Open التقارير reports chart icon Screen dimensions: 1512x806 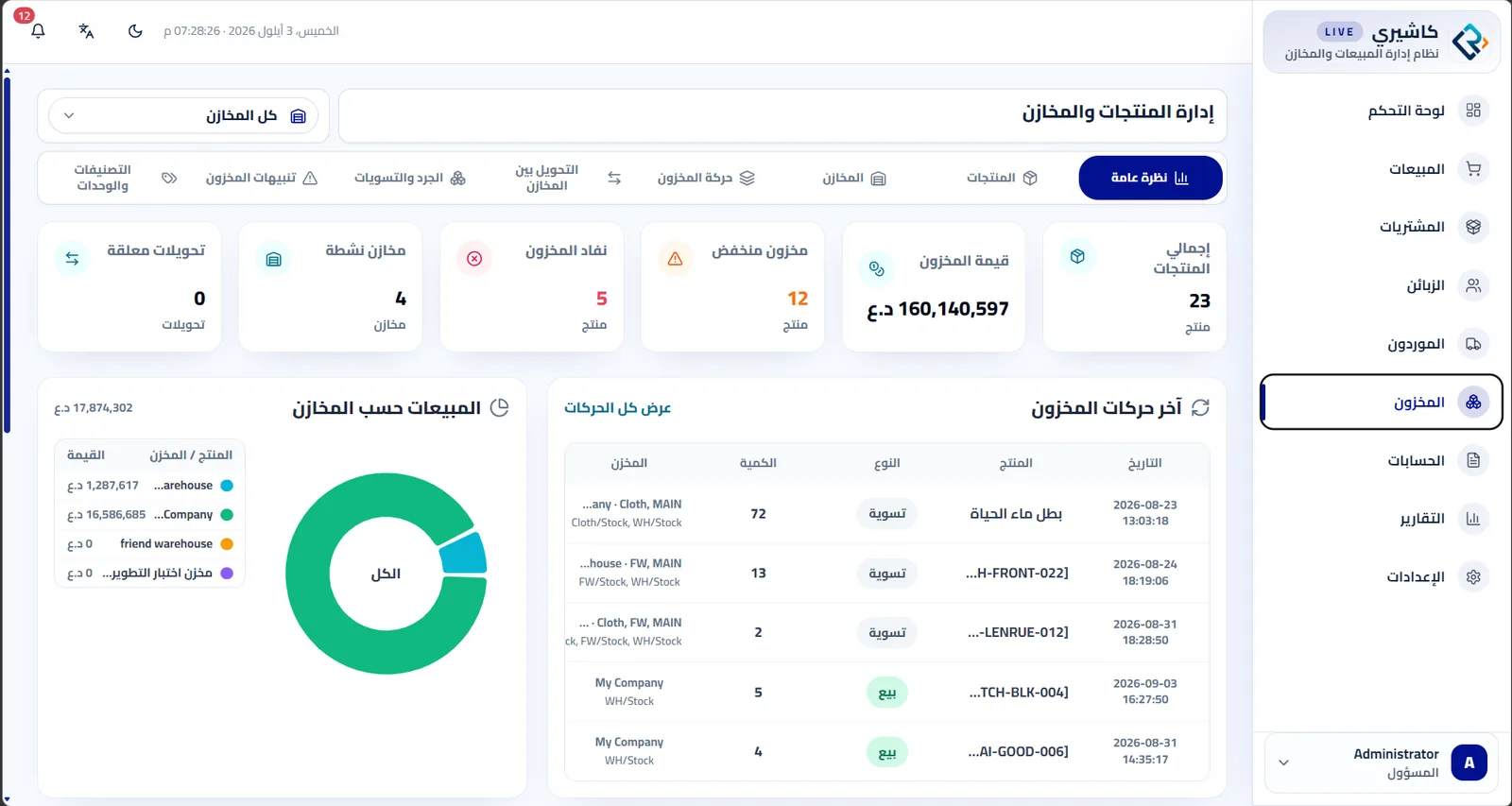(1473, 519)
